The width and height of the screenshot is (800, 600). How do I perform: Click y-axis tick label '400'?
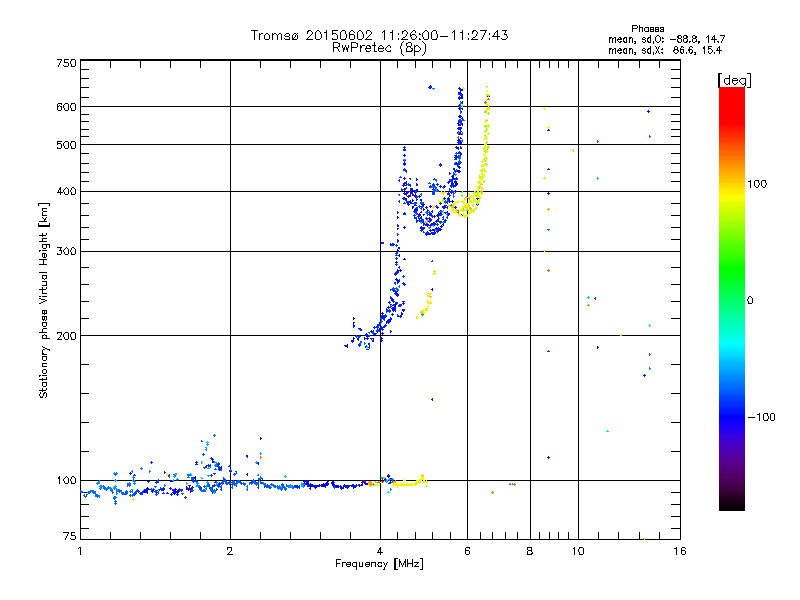67,191
